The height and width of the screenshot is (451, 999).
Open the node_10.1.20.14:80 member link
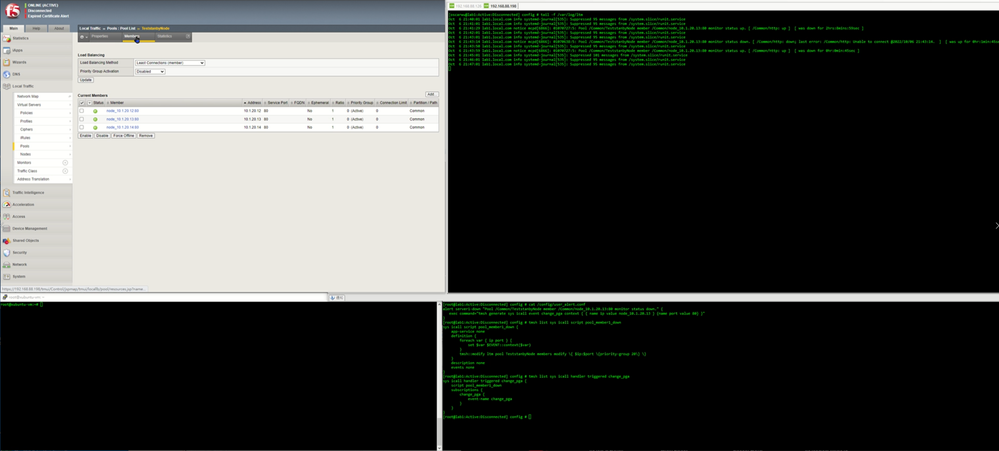coord(122,127)
